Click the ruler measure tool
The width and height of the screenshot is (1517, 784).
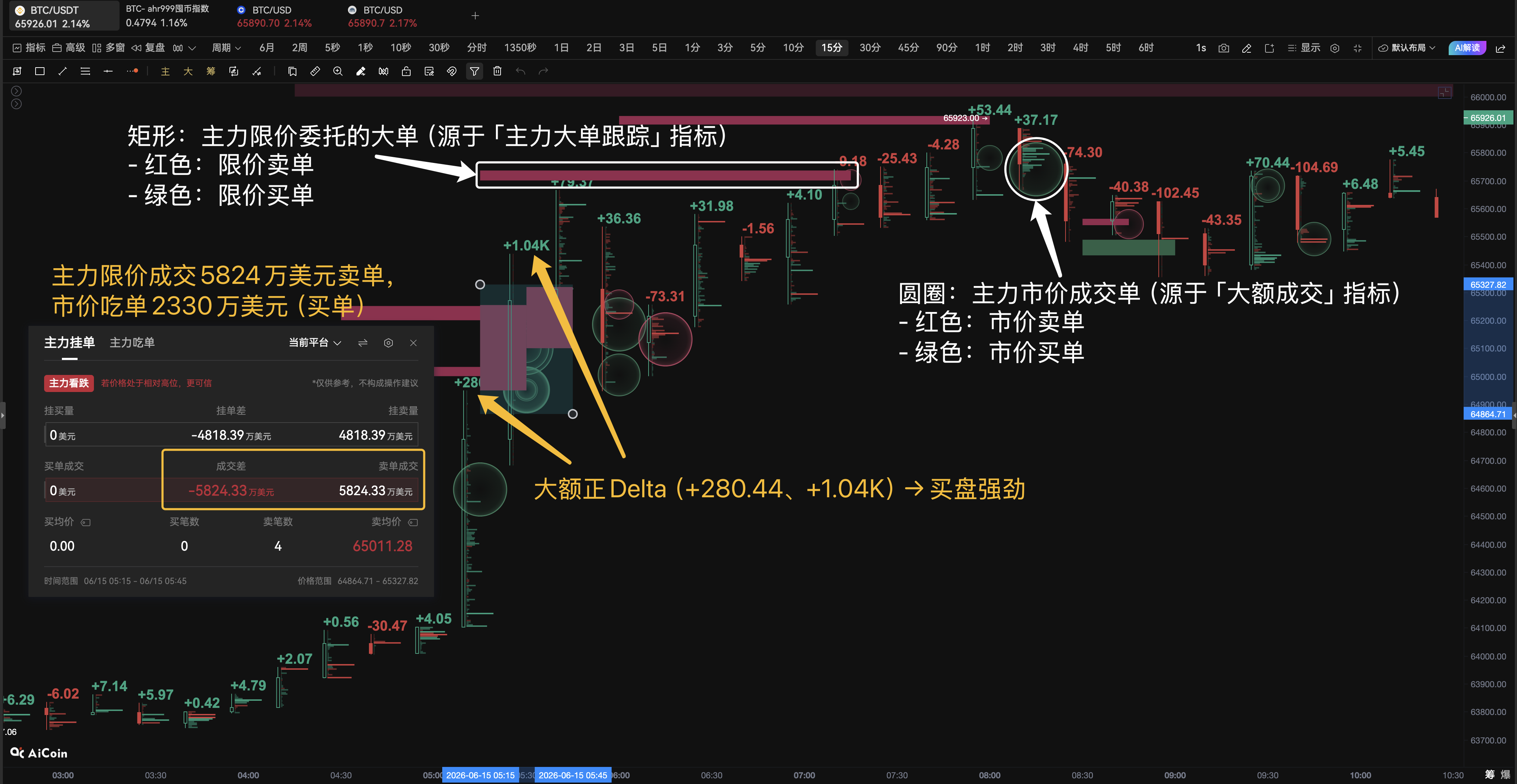tap(315, 71)
